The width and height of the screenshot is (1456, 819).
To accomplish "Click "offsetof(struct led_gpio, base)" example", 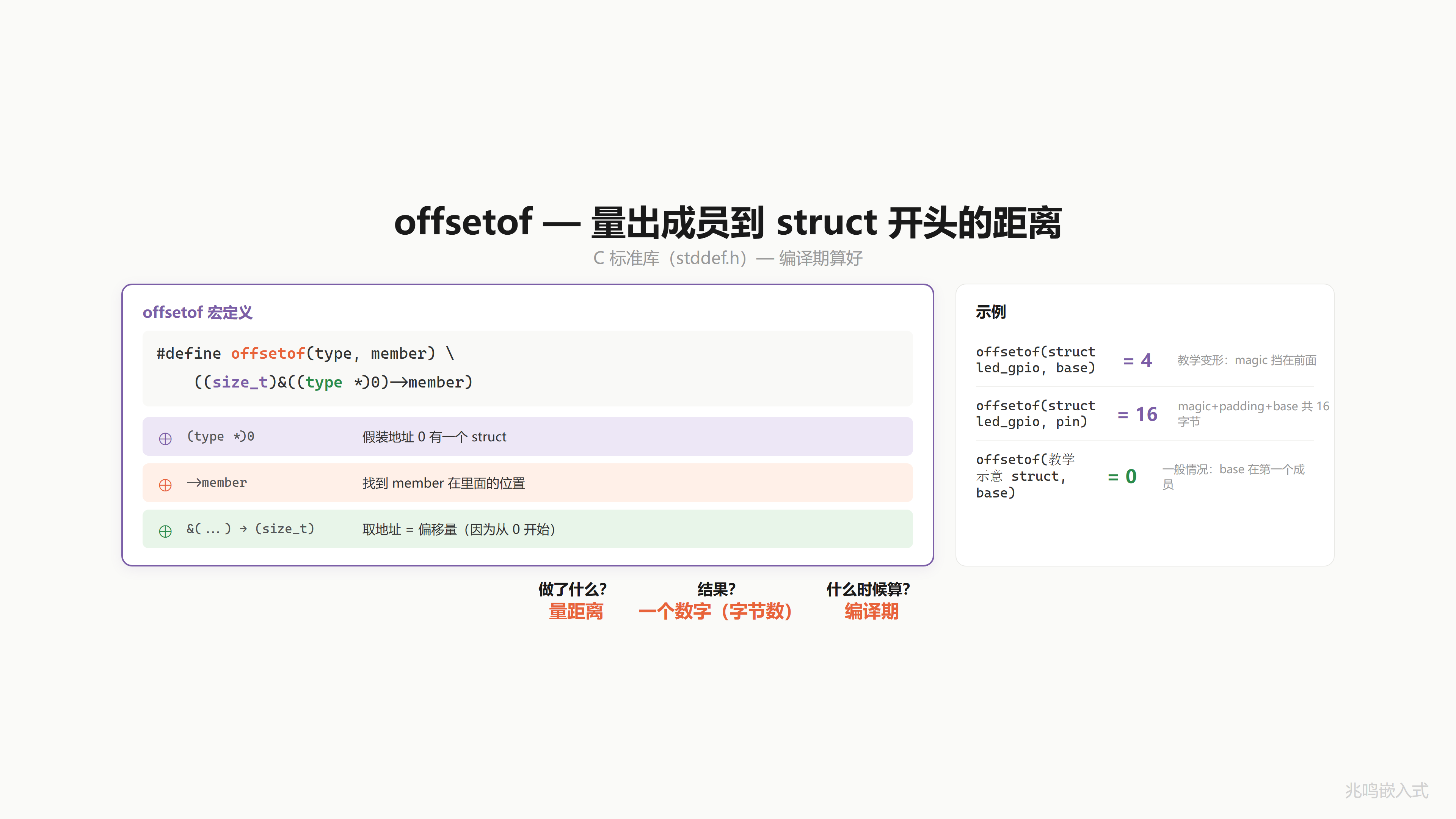I will click(1036, 360).
